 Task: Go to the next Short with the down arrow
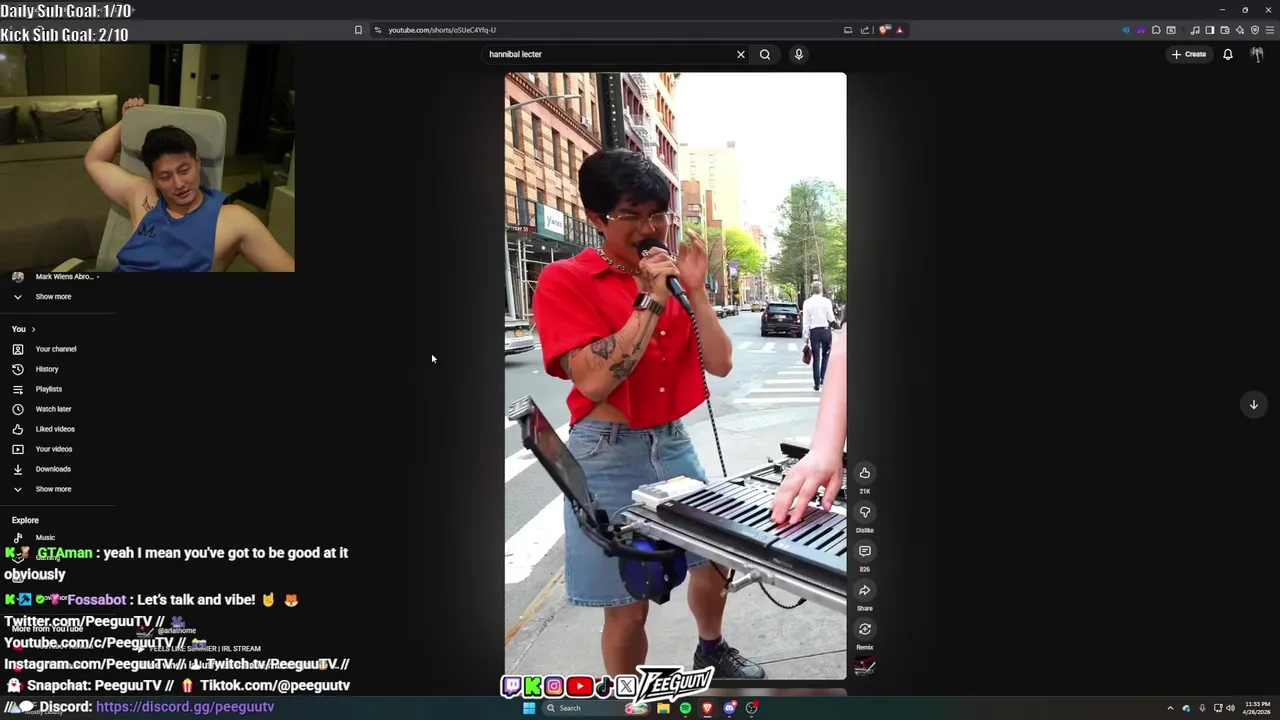click(1254, 404)
